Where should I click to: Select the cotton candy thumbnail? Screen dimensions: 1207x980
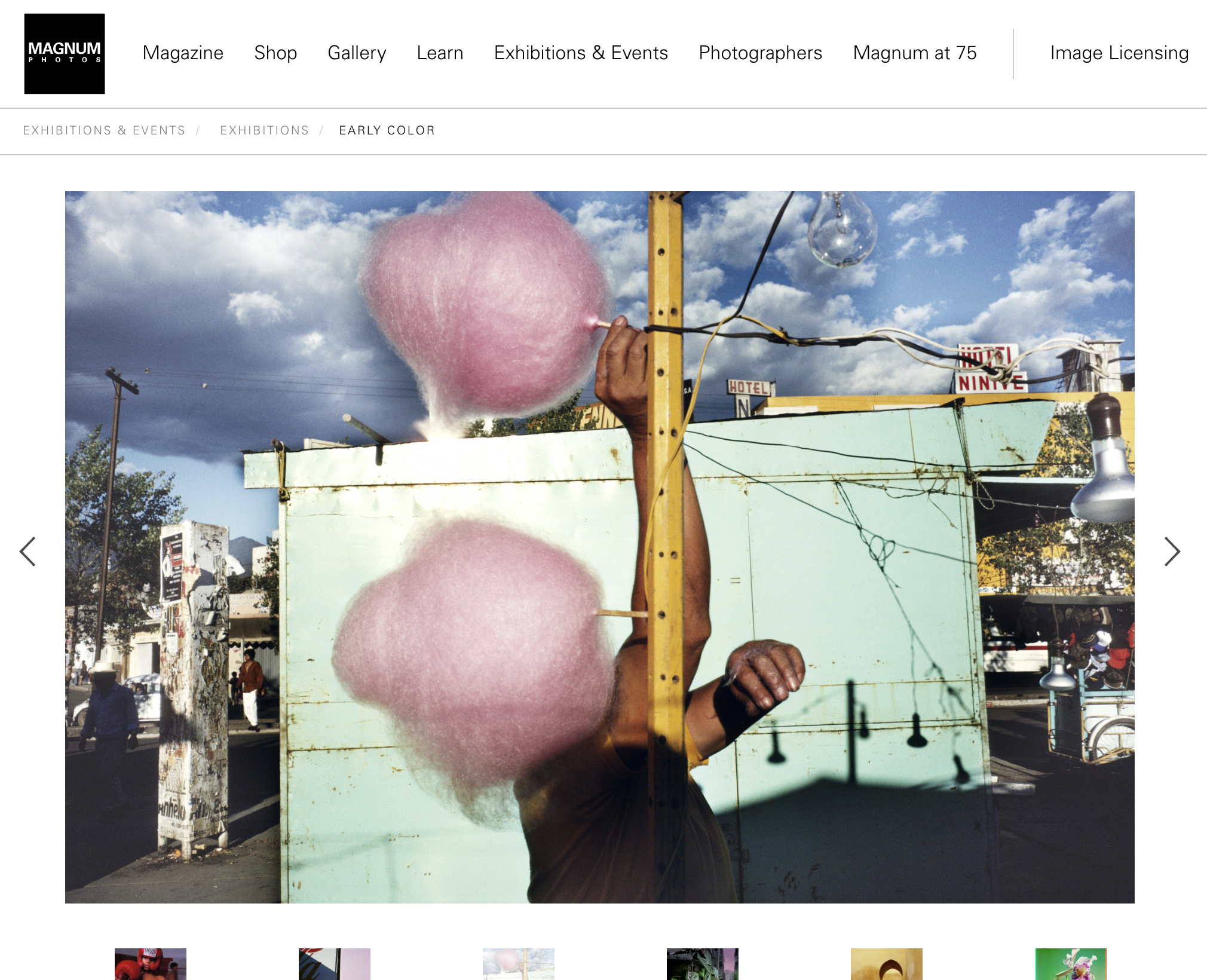(x=519, y=964)
